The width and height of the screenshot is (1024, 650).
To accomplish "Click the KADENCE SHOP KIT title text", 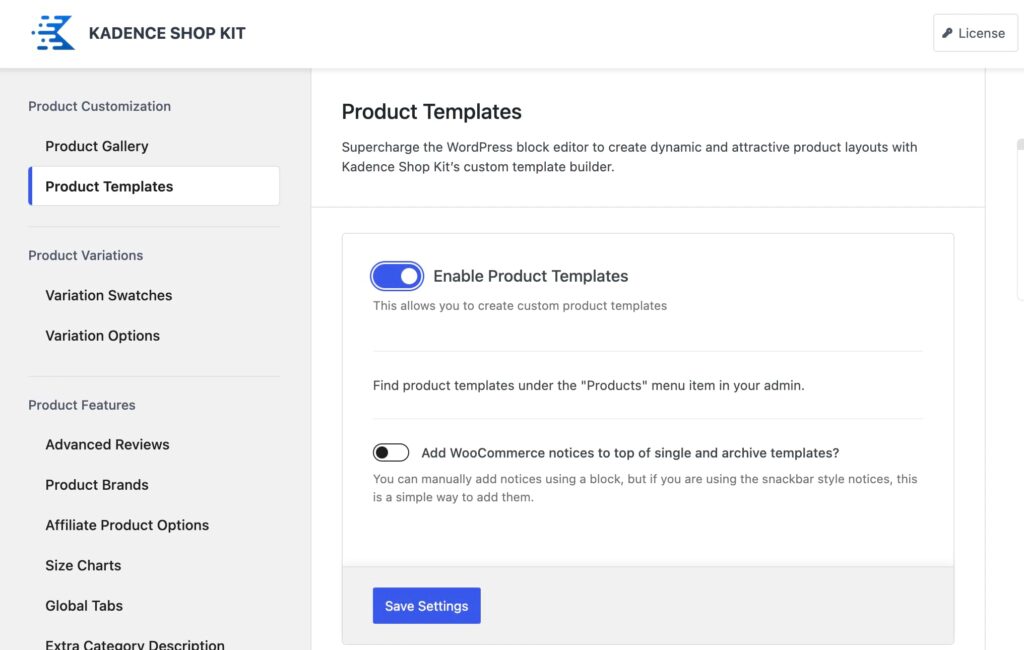I will [x=167, y=33].
